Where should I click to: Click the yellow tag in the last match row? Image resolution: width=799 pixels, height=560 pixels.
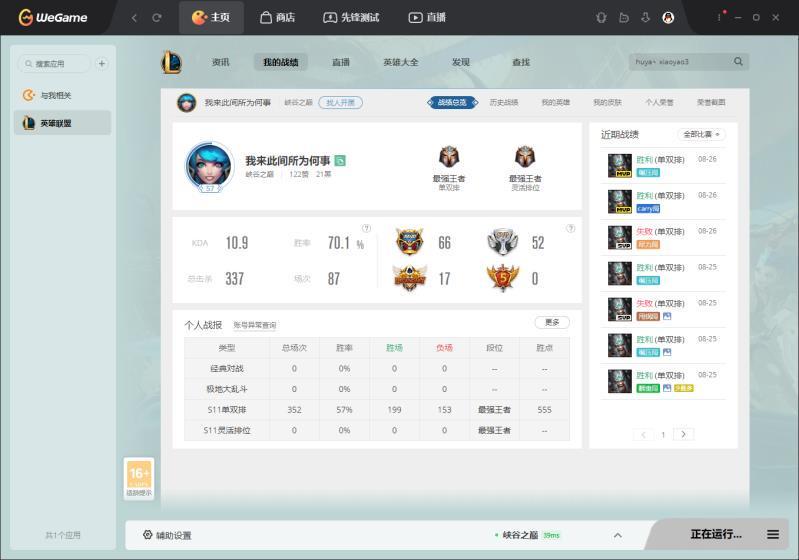tap(683, 388)
